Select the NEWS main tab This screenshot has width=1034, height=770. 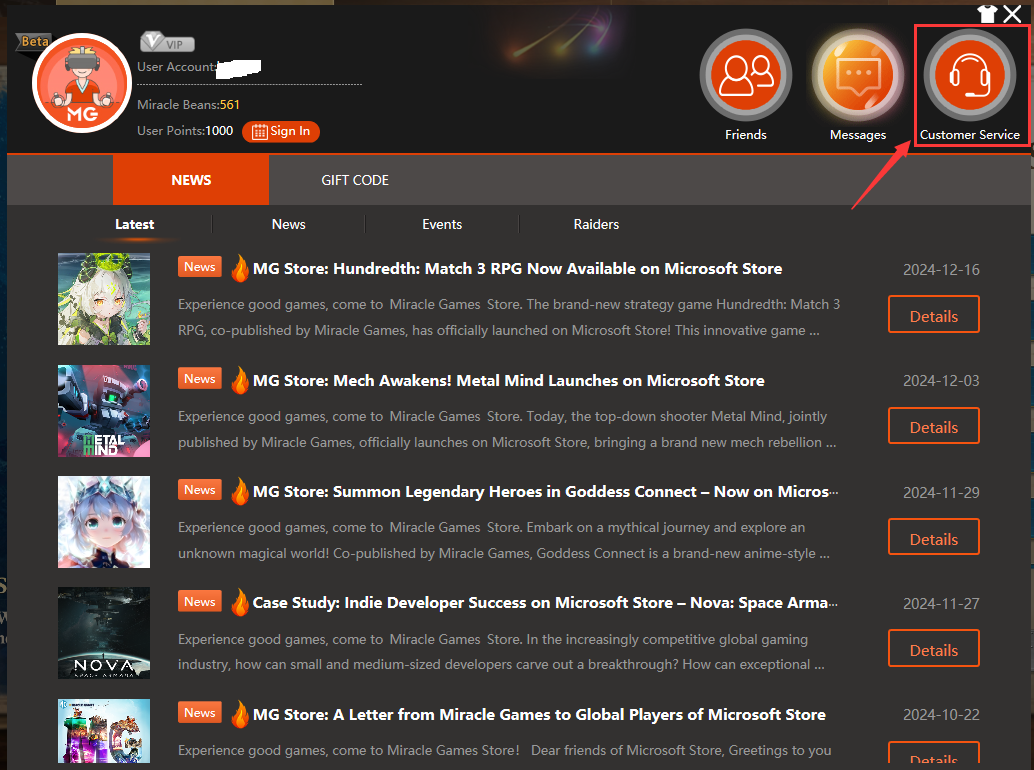coord(191,180)
